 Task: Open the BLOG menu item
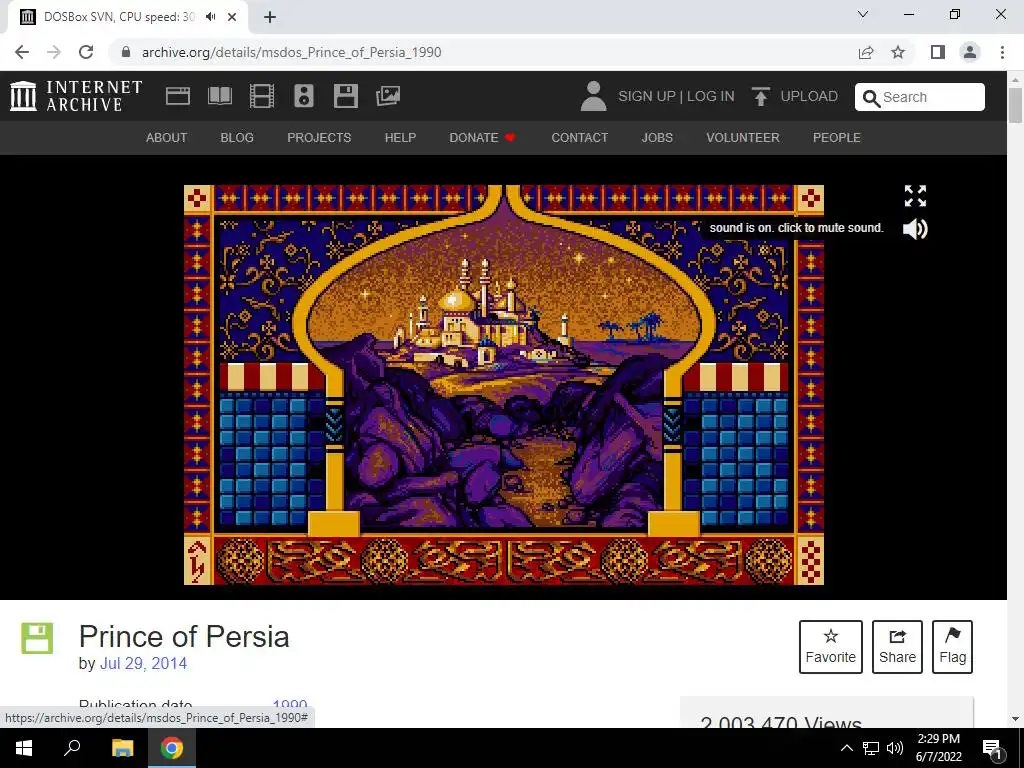[237, 138]
